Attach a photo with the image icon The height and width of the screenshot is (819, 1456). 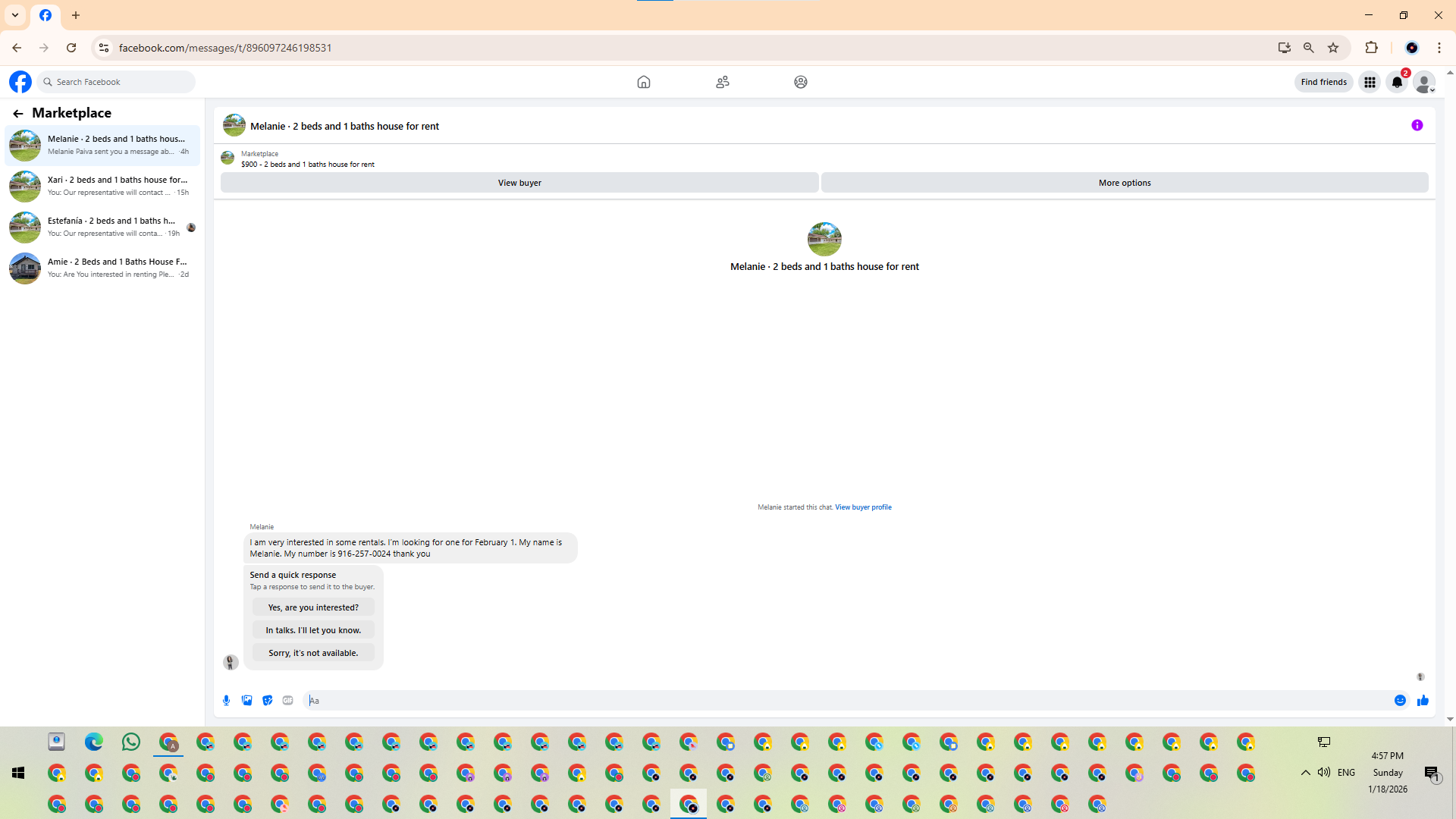coord(246,701)
